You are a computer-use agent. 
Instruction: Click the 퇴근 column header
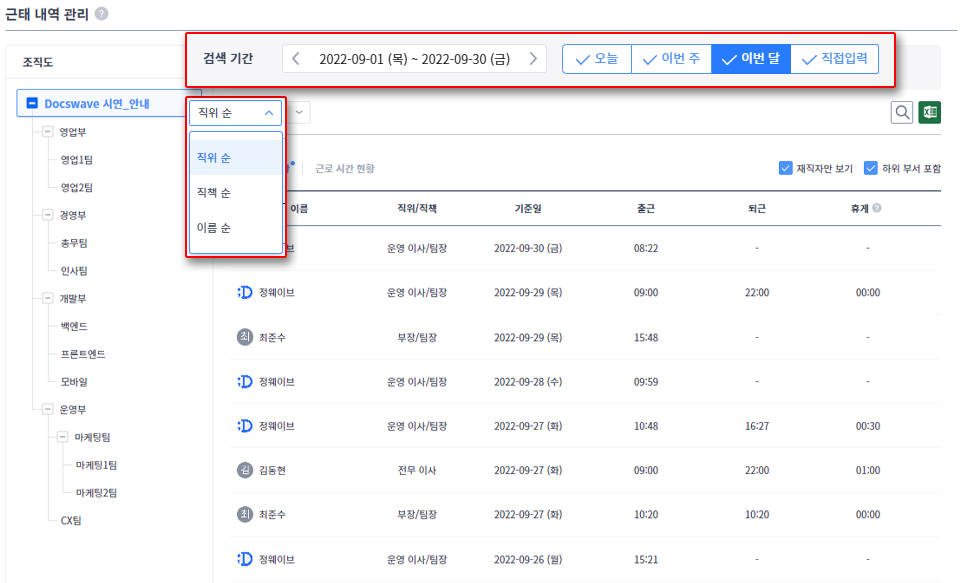click(757, 208)
